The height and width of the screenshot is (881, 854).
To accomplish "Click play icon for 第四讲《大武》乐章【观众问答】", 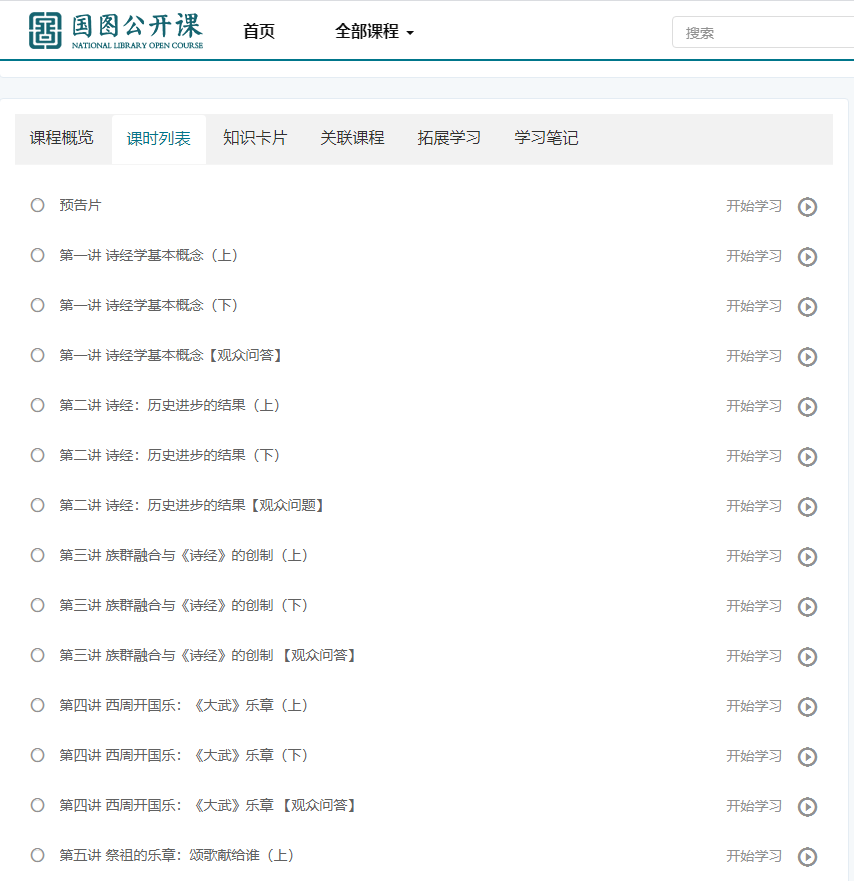I will [x=807, y=807].
